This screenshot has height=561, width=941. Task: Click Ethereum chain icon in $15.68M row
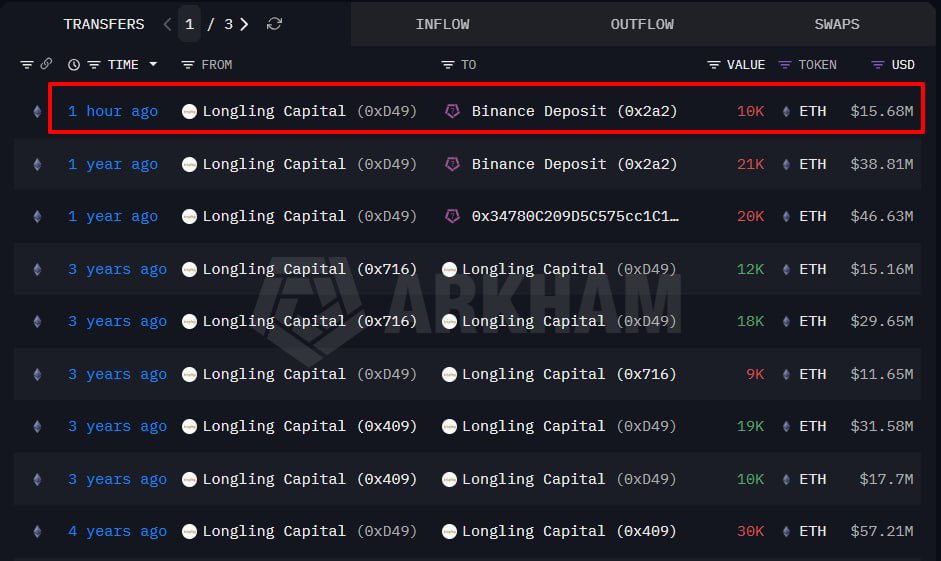(37, 112)
